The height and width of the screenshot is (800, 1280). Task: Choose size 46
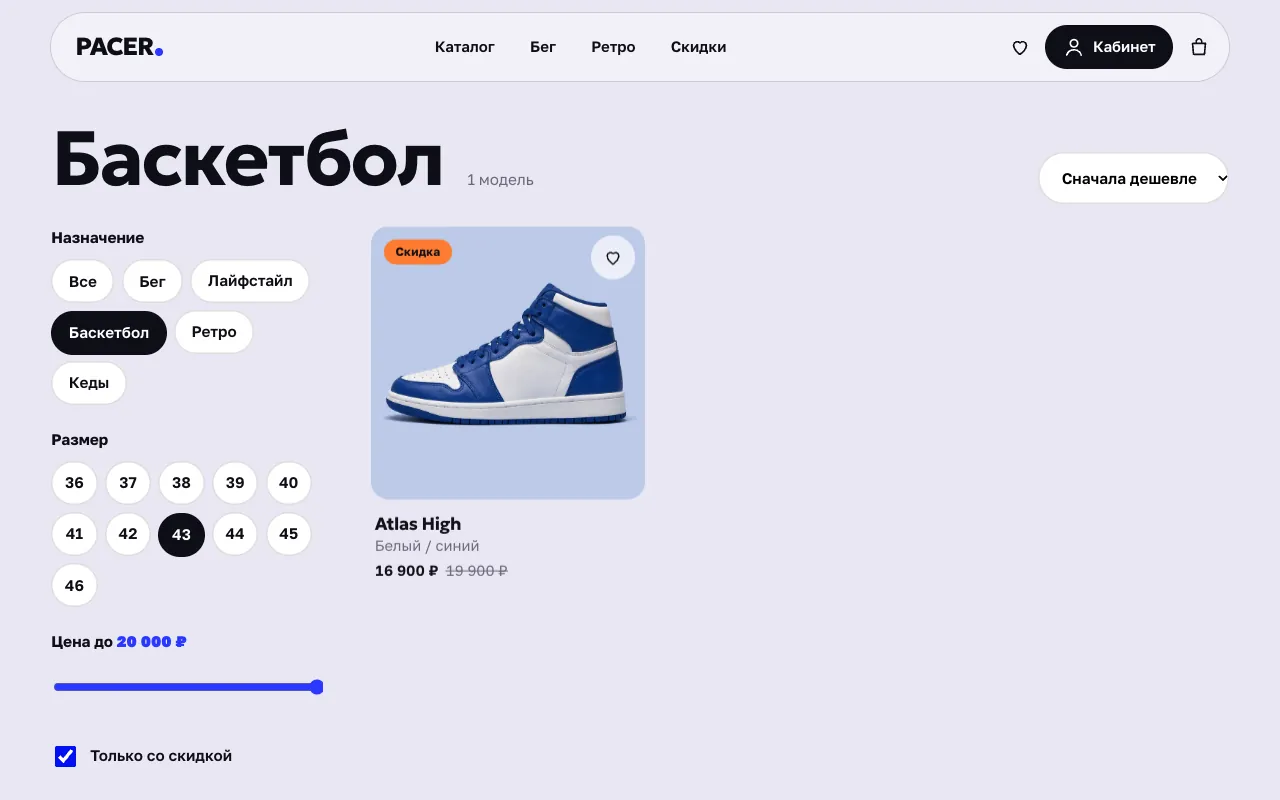75,585
